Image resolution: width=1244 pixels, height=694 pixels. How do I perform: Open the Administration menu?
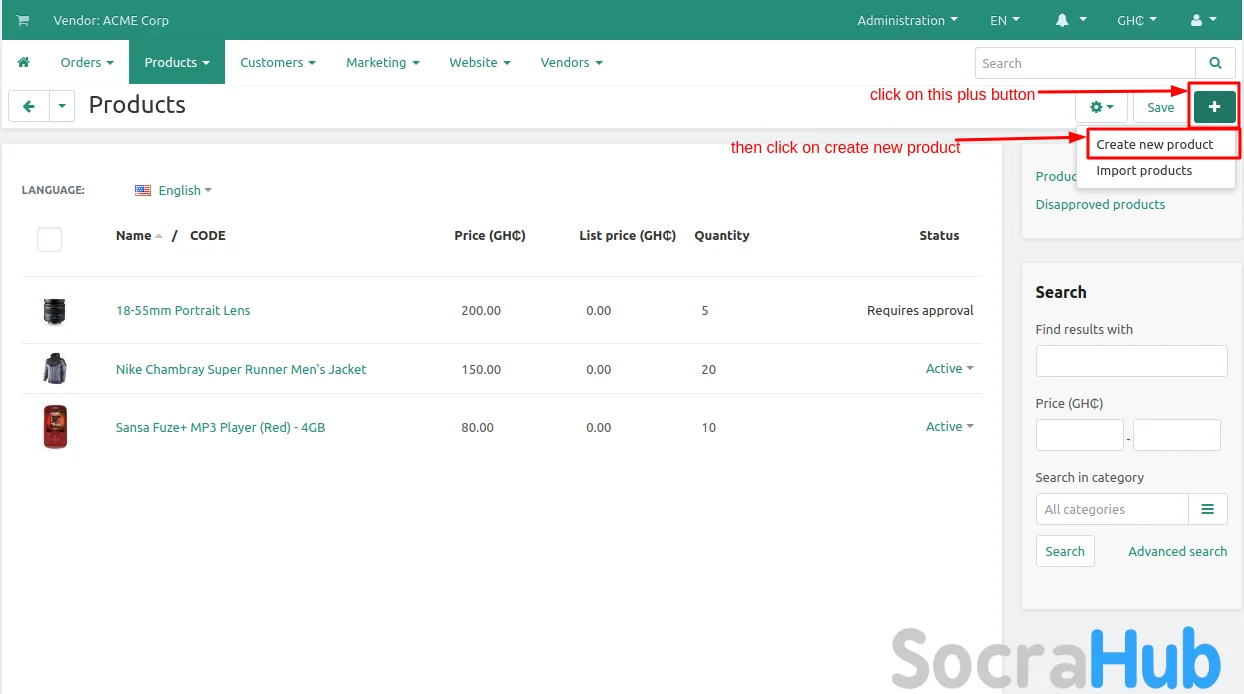(x=907, y=20)
